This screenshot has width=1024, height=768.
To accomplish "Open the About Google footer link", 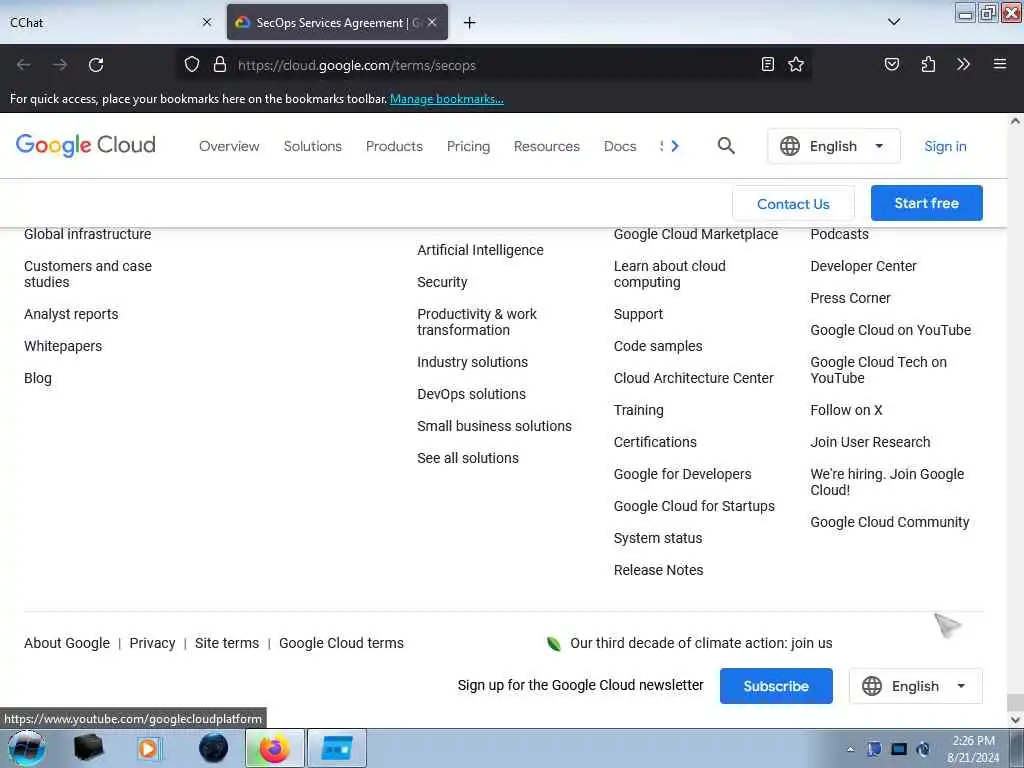I will (67, 643).
